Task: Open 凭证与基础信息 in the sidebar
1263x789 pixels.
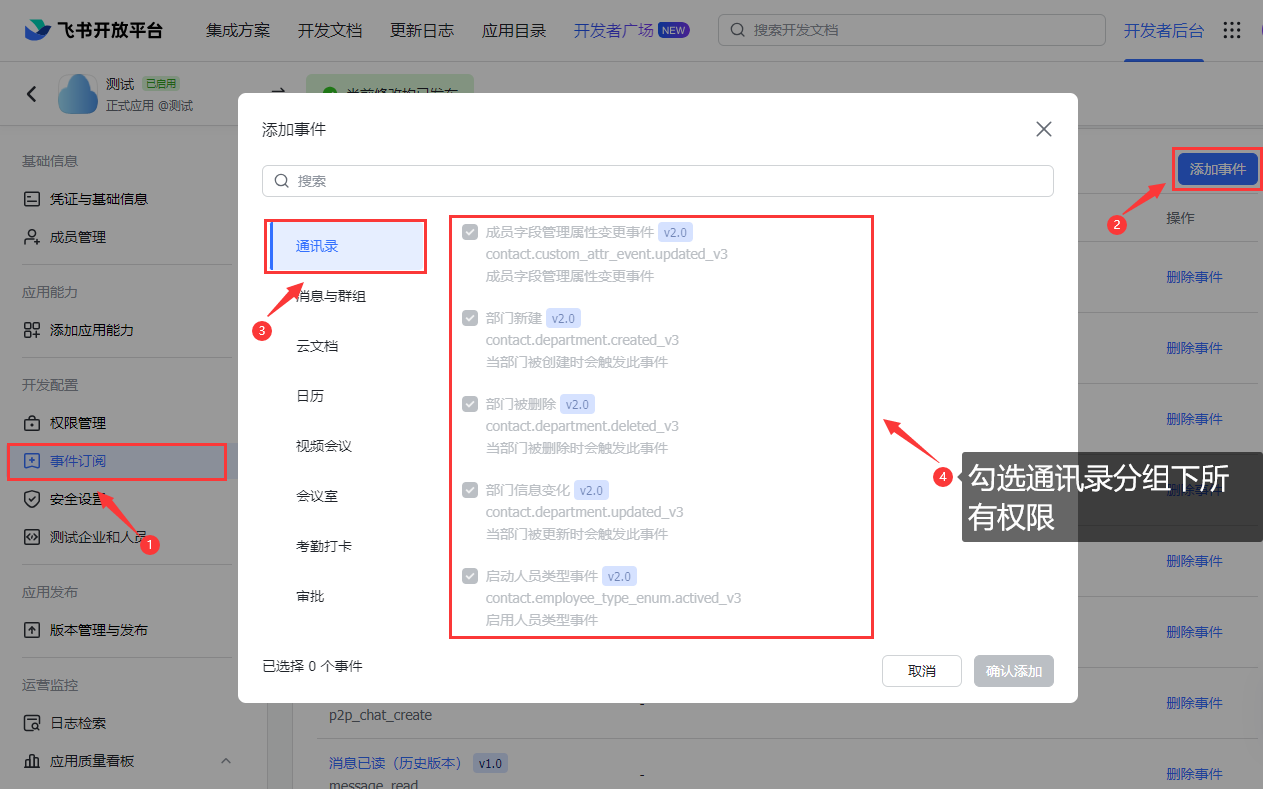Action: [x=98, y=199]
